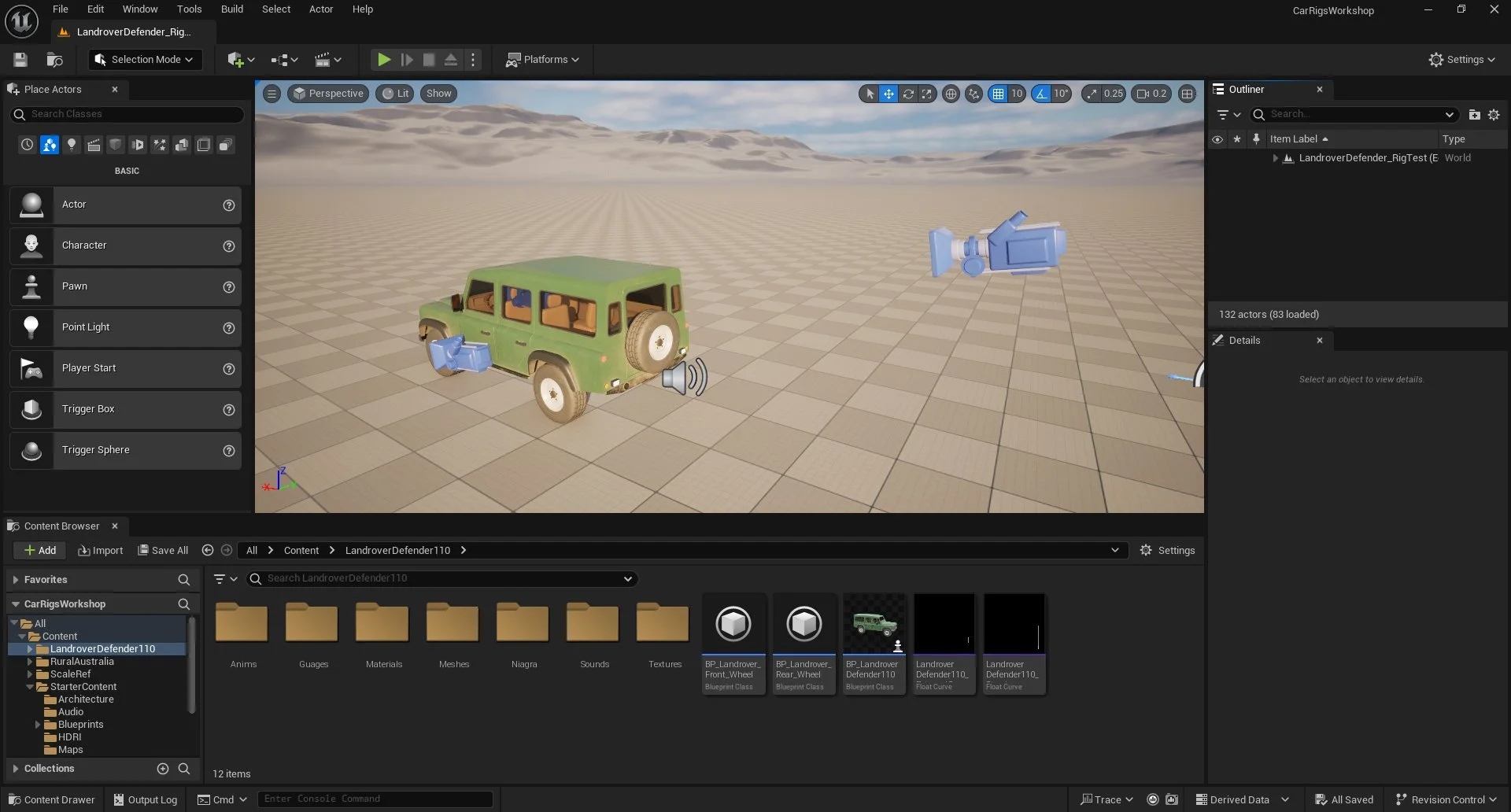Viewport: 1511px width, 812px height.
Task: Toggle rotation snapping
Action: click(1041, 94)
